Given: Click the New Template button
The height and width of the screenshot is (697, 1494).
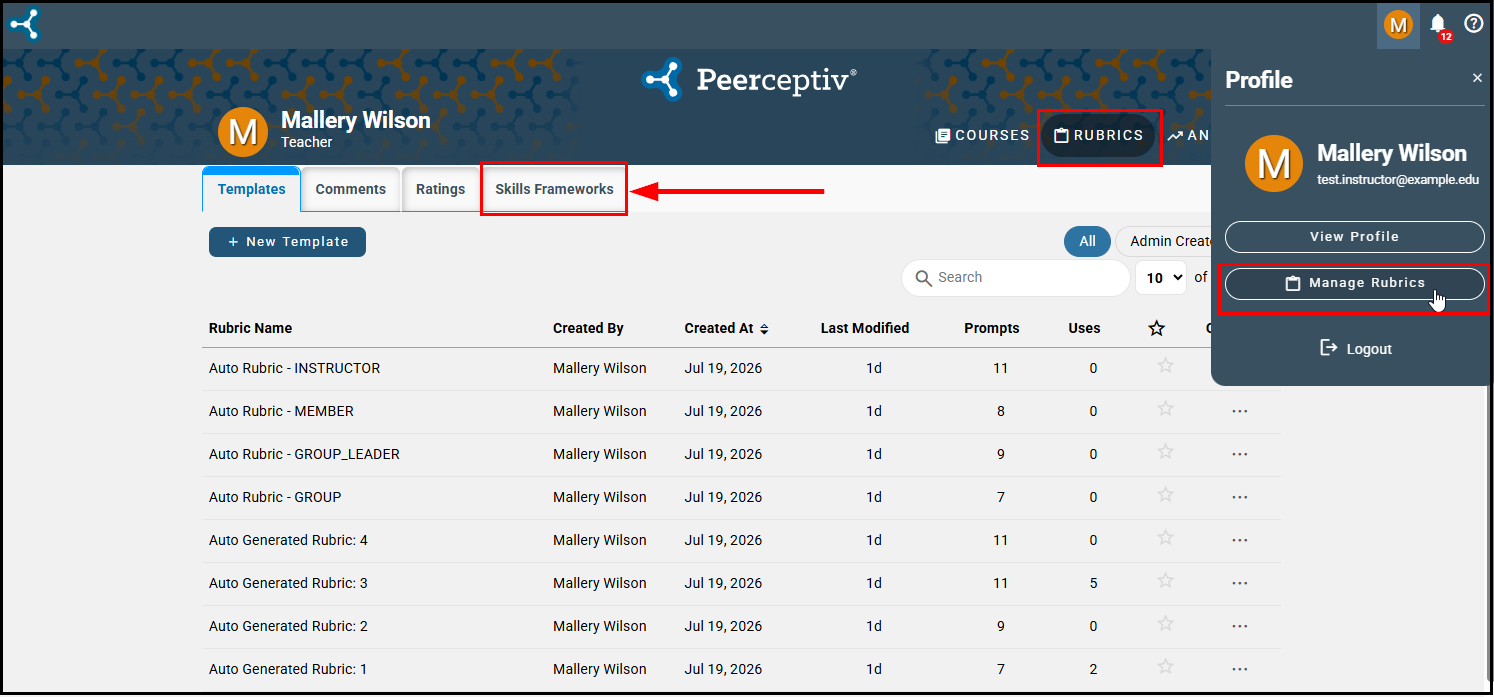Looking at the screenshot, I should (287, 242).
